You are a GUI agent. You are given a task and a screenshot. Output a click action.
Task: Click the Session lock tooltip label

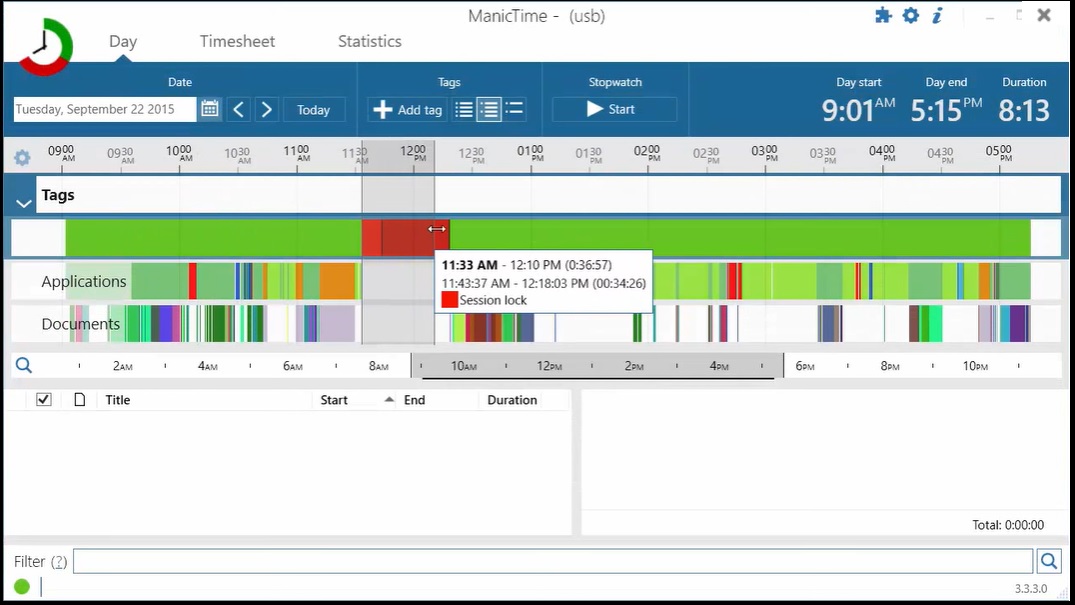[x=493, y=300]
